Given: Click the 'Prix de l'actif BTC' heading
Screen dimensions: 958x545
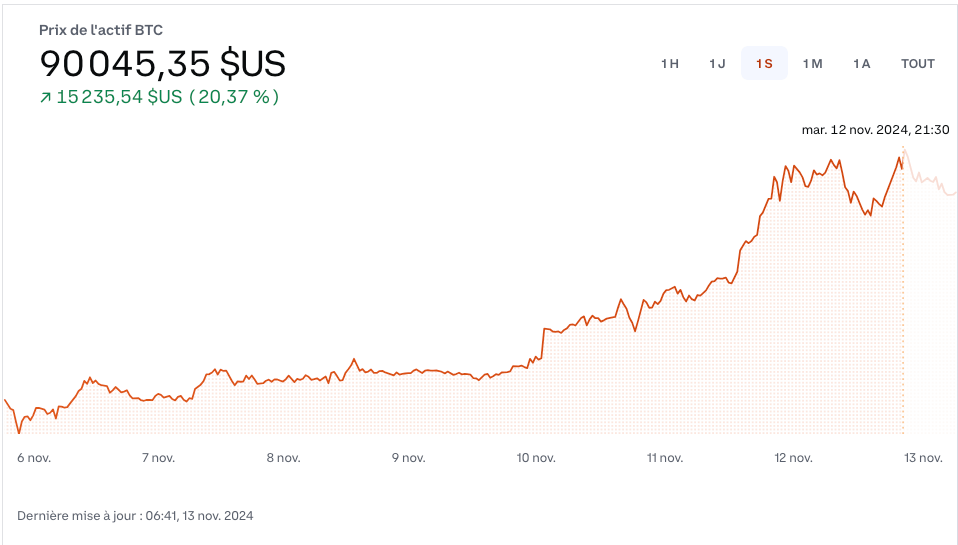Looking at the screenshot, I should [100, 30].
